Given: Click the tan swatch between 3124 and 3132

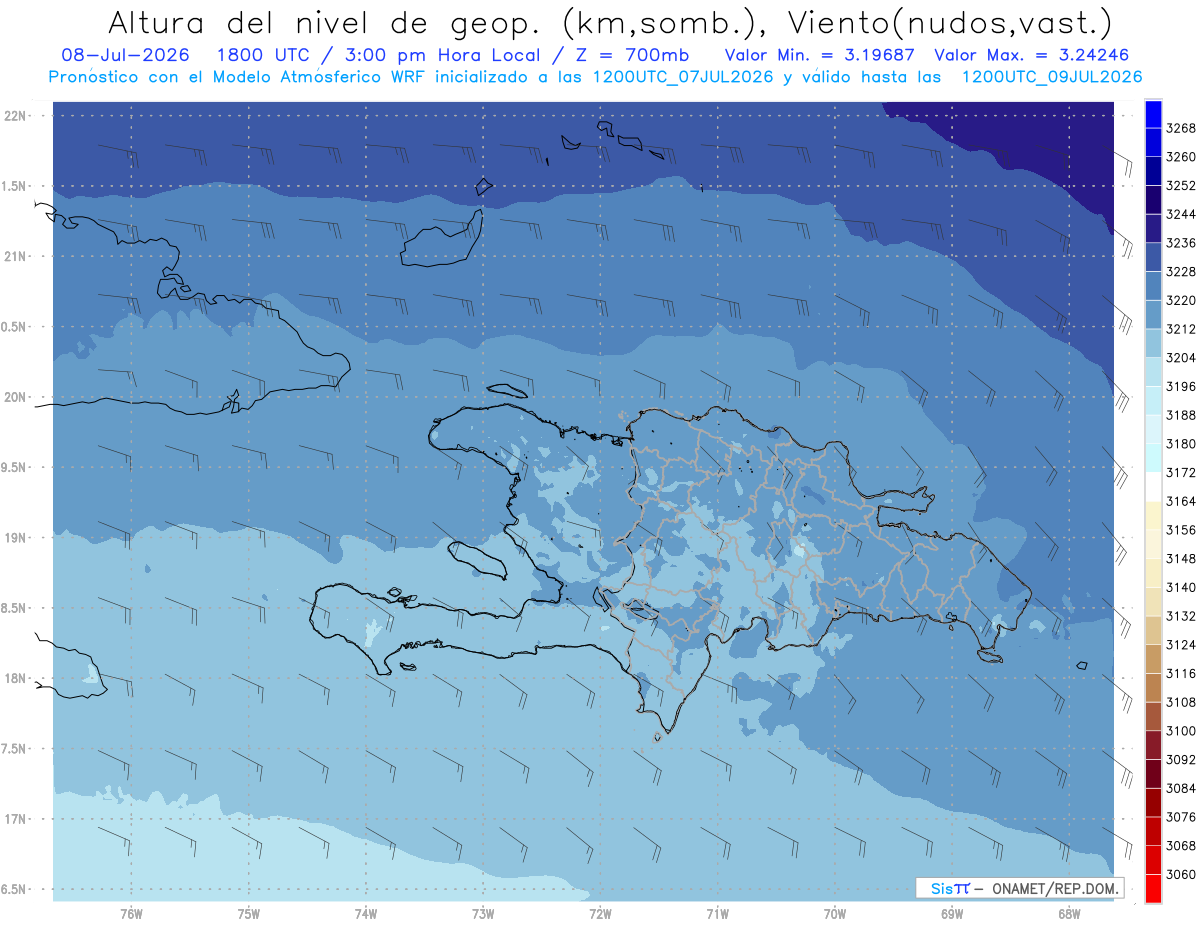Looking at the screenshot, I should pos(1153,630).
